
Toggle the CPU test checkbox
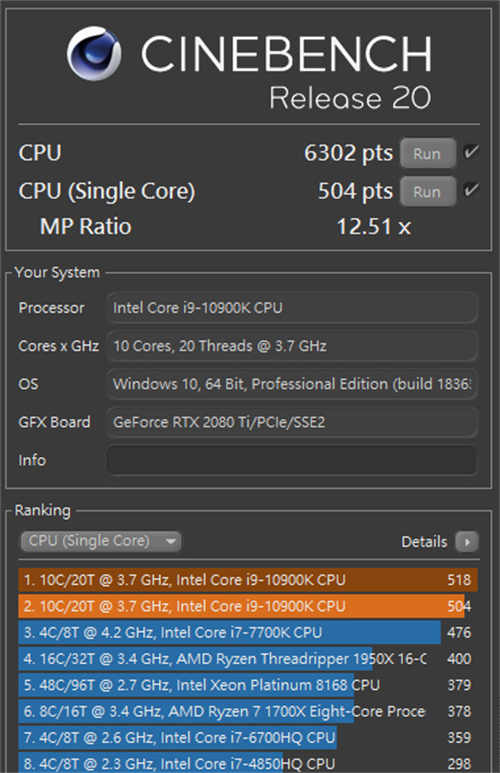471,152
